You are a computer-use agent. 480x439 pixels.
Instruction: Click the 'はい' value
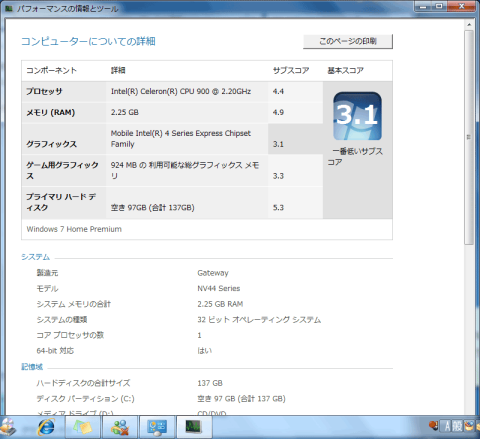pyautogui.click(x=205, y=350)
